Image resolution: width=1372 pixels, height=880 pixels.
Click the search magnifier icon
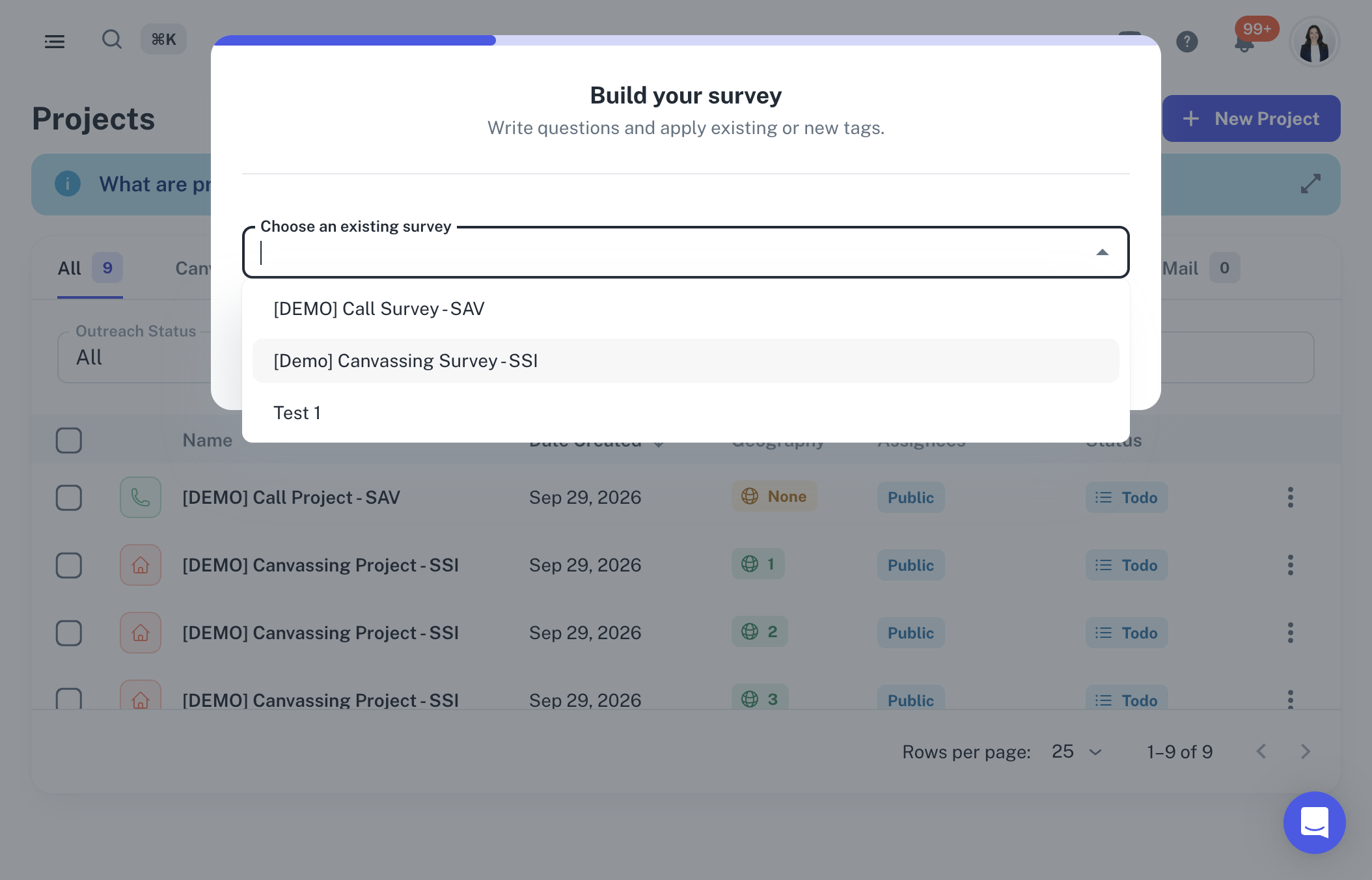(x=112, y=40)
